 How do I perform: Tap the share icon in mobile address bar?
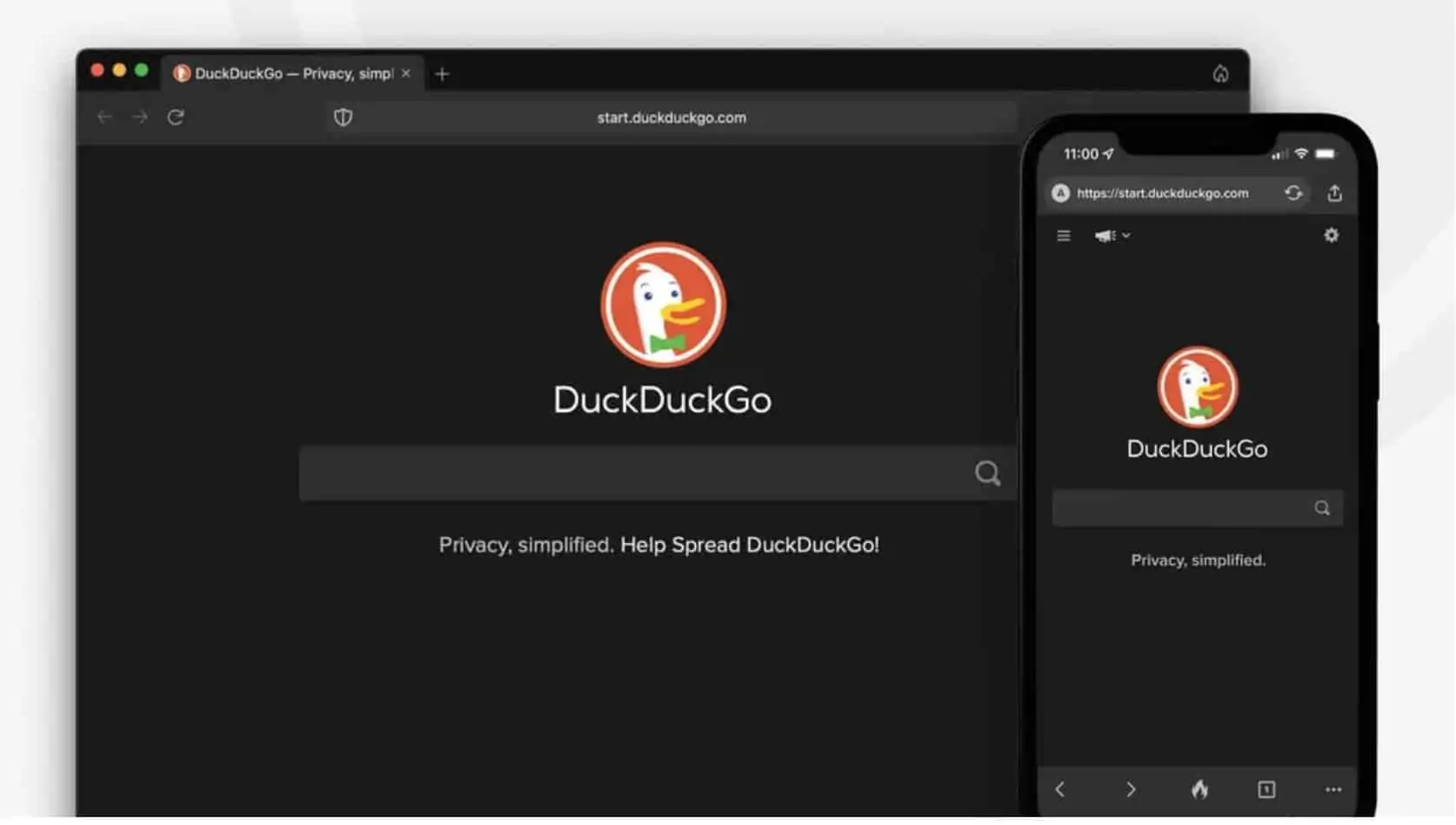point(1335,193)
